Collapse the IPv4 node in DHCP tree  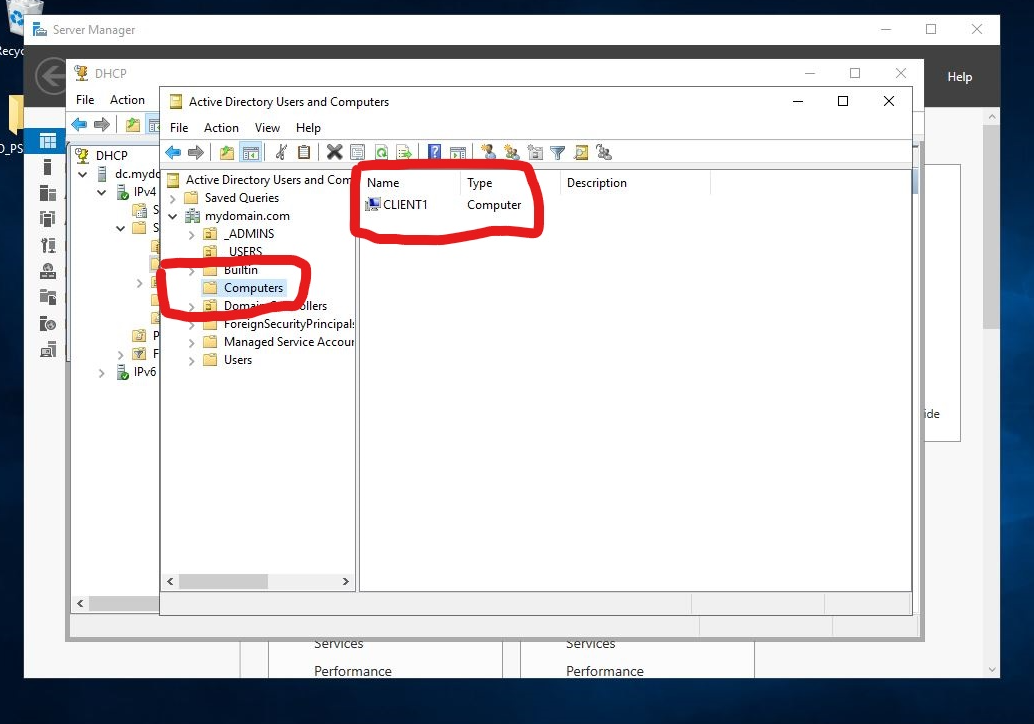tap(102, 193)
